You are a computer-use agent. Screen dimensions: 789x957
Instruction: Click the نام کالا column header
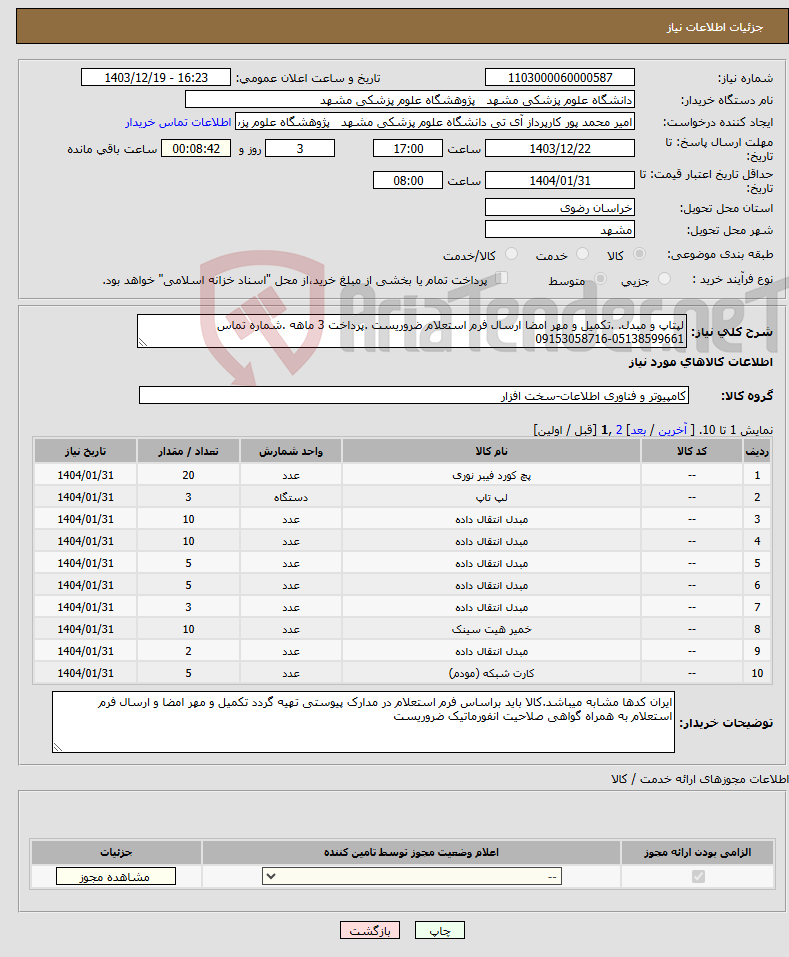(x=491, y=451)
